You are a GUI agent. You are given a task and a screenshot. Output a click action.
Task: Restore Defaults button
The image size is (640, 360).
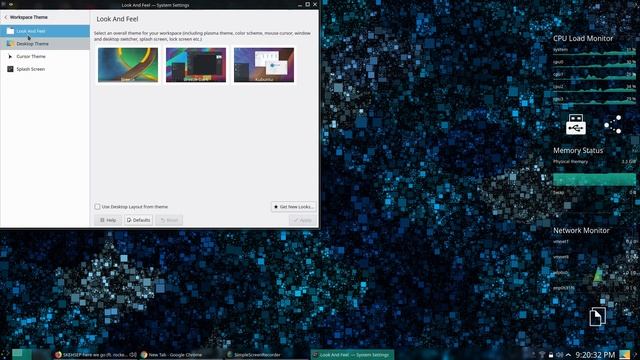tap(138, 220)
